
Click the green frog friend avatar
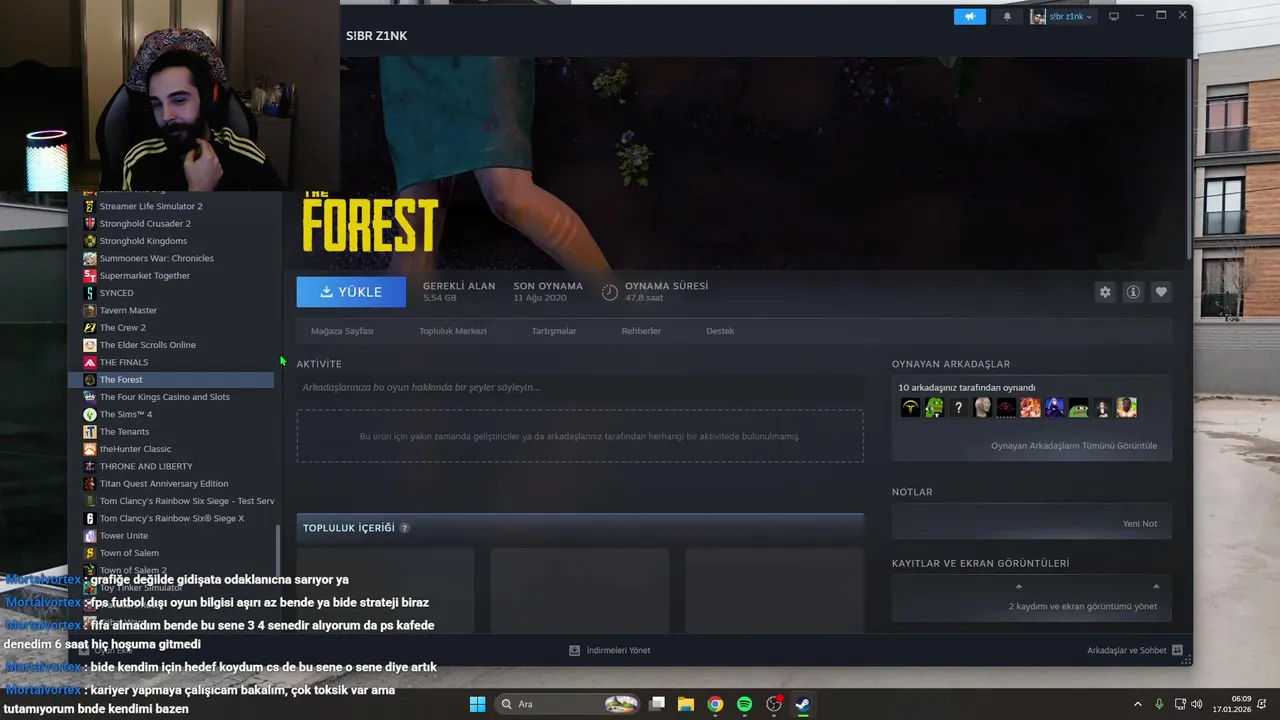coord(934,408)
